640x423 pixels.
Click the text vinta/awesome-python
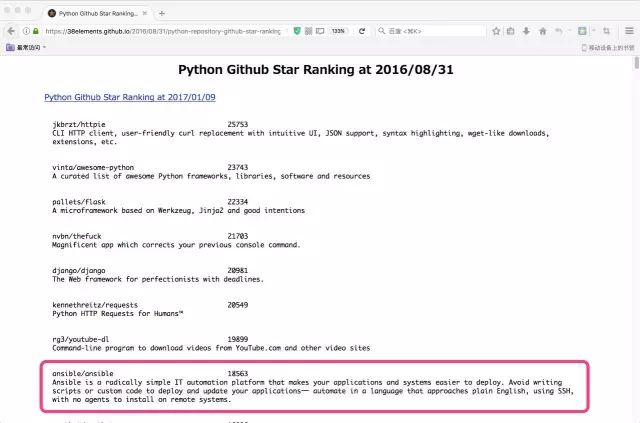pos(93,167)
